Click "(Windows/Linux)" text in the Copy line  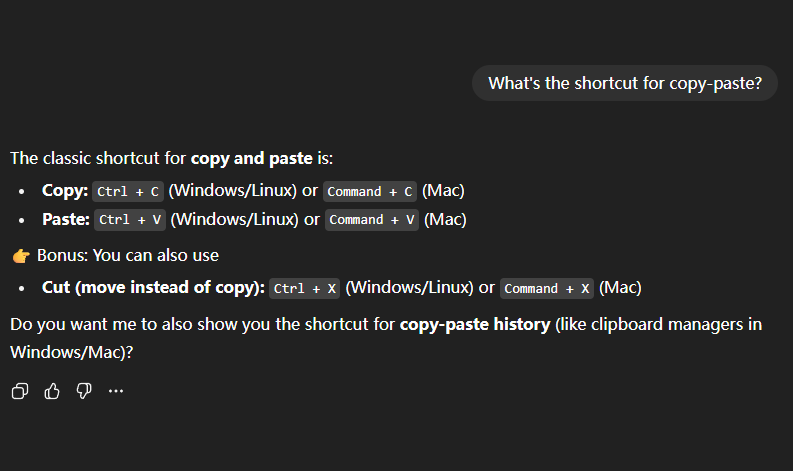point(233,190)
